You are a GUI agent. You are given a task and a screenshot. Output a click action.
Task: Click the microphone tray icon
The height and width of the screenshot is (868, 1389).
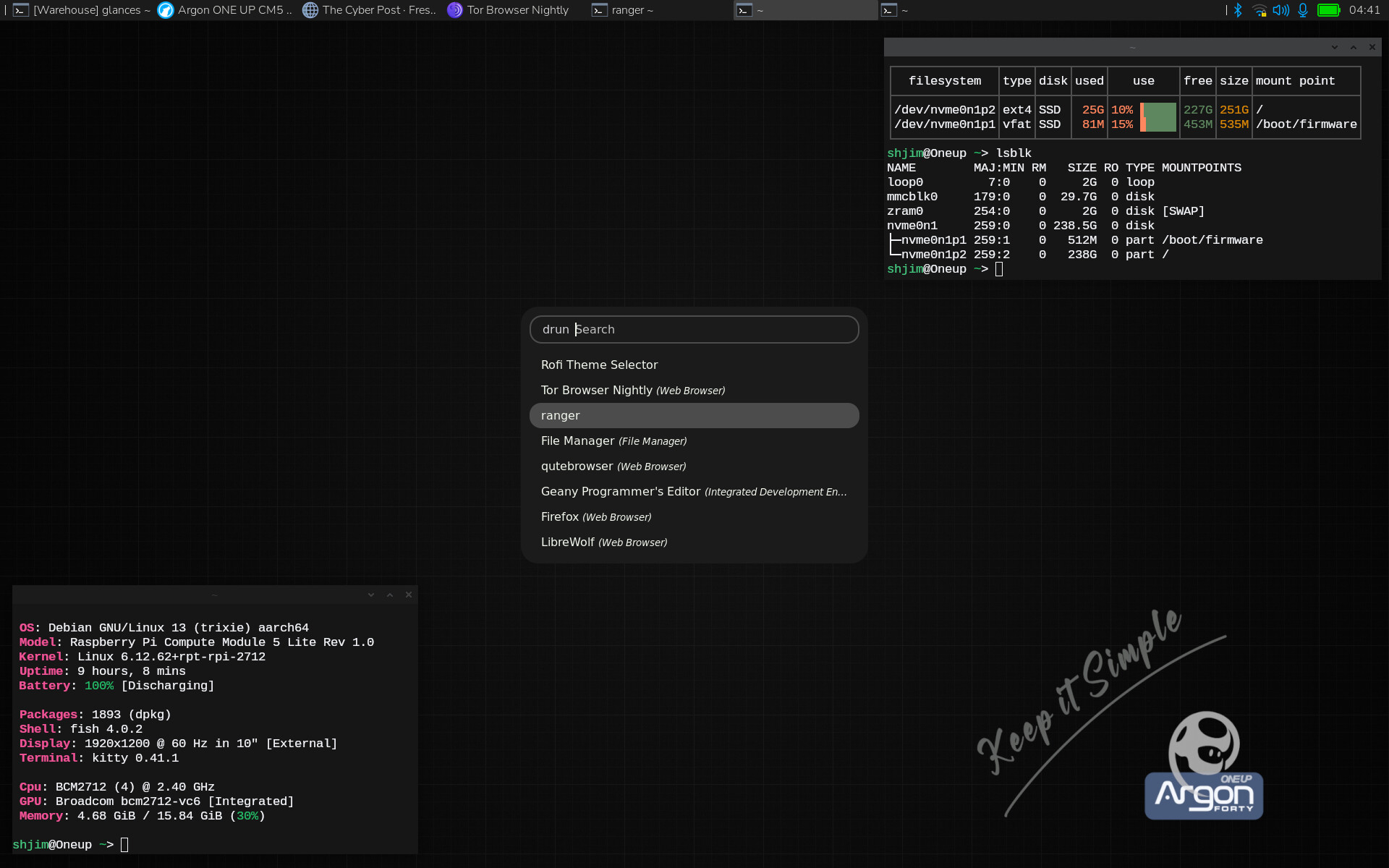click(1303, 10)
